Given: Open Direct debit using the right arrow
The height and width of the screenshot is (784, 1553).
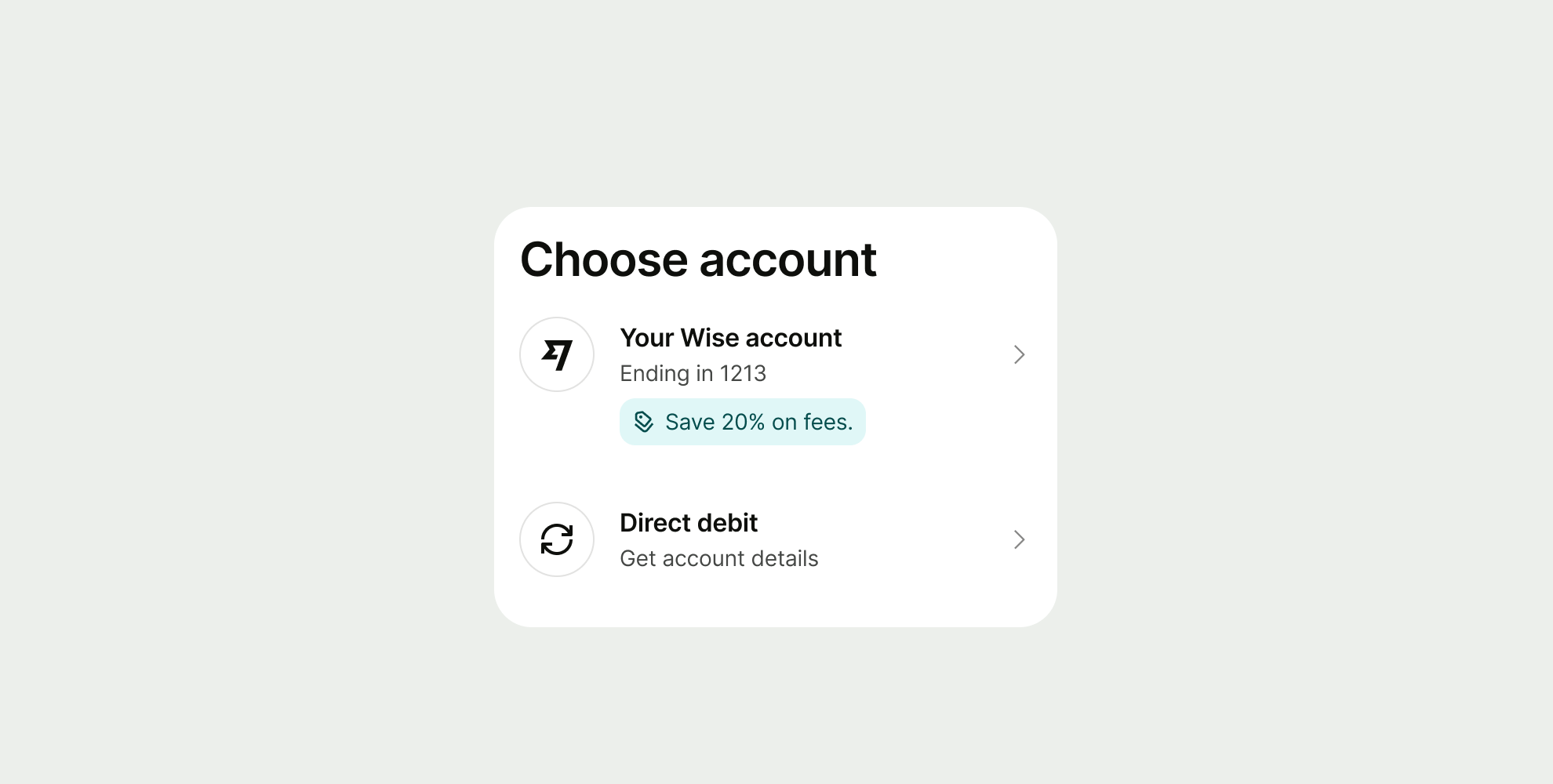Looking at the screenshot, I should tap(1019, 539).
